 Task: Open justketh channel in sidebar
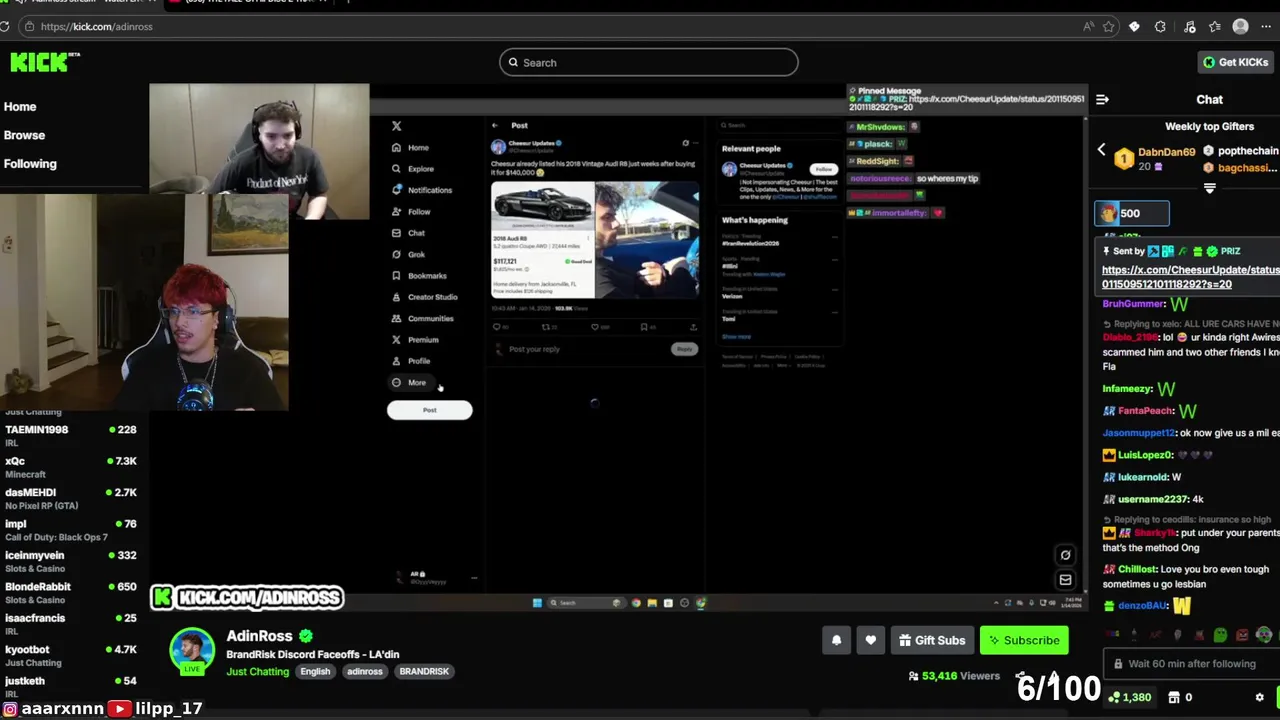point(70,686)
